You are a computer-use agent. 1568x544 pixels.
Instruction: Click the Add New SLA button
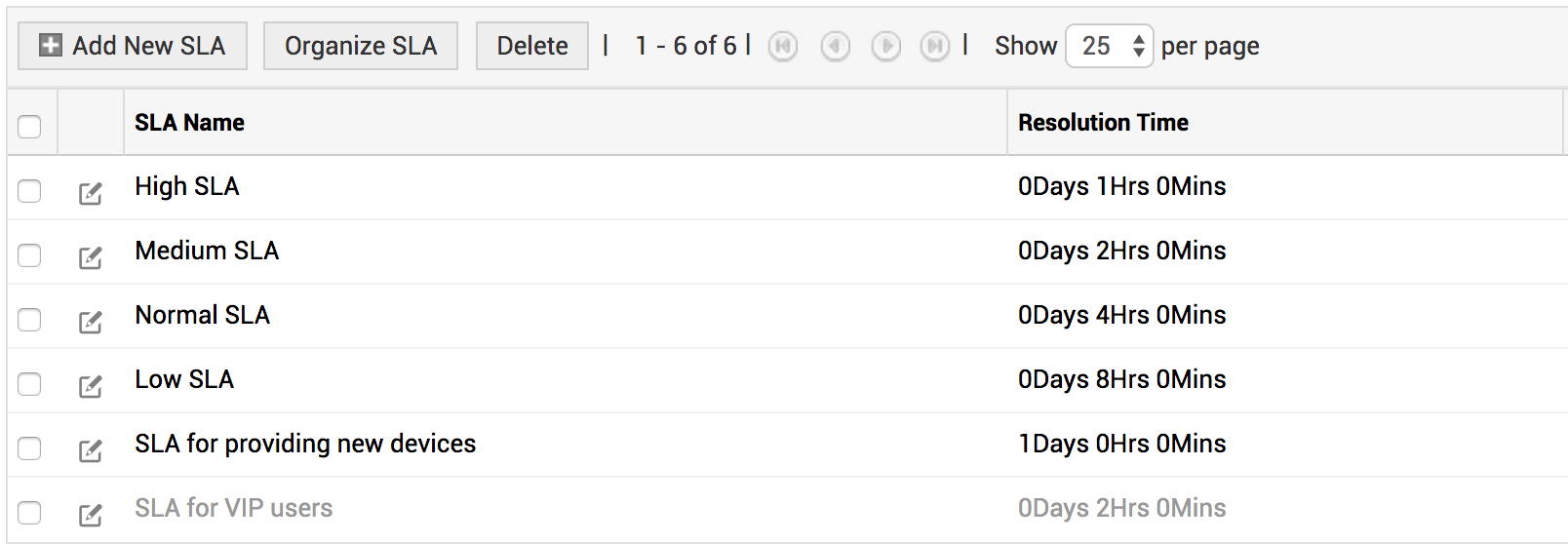coord(133,46)
